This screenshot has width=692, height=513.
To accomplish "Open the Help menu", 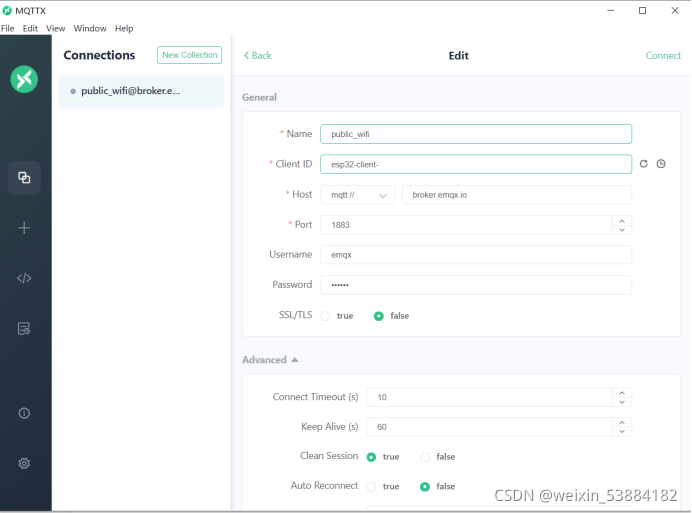I will pos(124,28).
